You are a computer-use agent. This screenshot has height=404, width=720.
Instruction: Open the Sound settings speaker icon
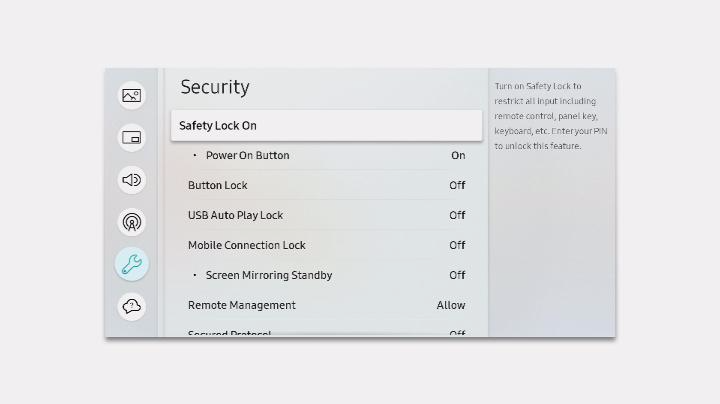132,180
